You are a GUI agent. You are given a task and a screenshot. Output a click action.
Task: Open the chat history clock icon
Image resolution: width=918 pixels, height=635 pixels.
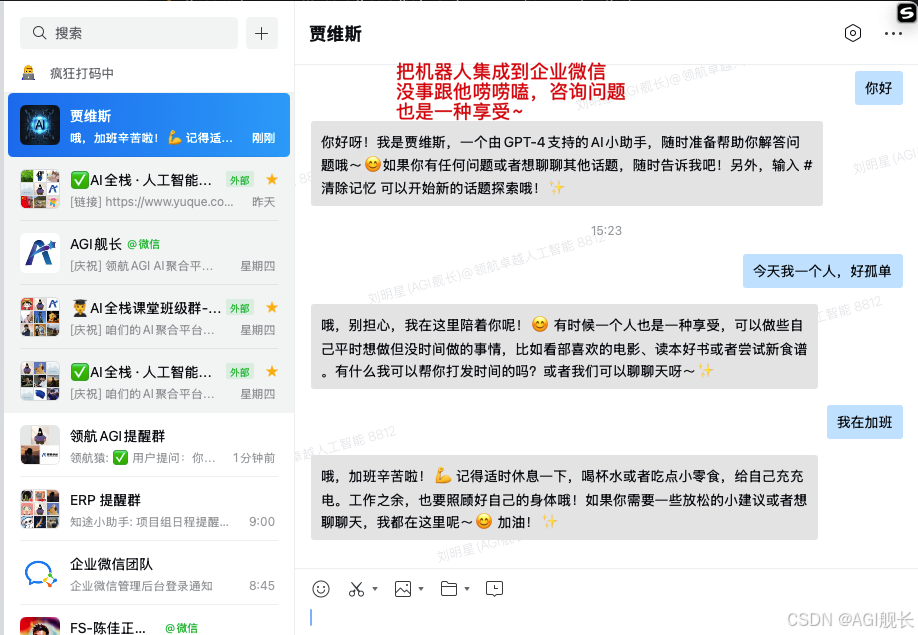pos(494,589)
